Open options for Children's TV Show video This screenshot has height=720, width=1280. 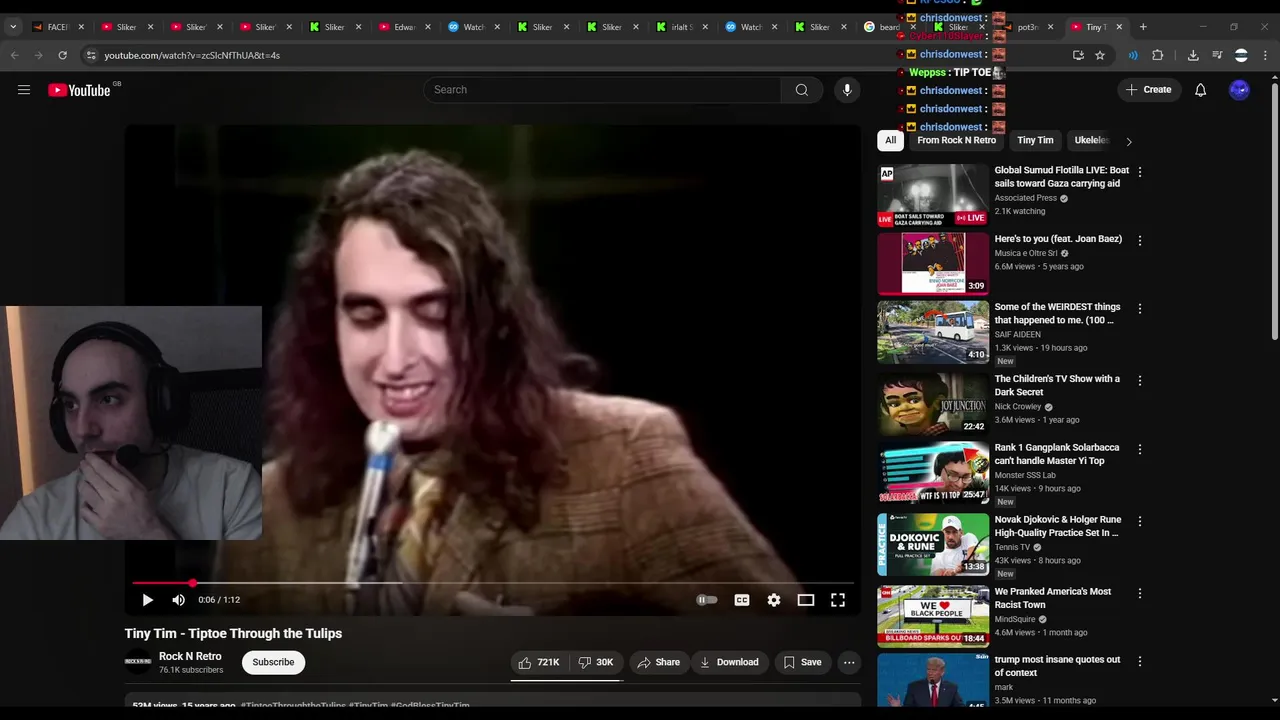pos(1139,381)
